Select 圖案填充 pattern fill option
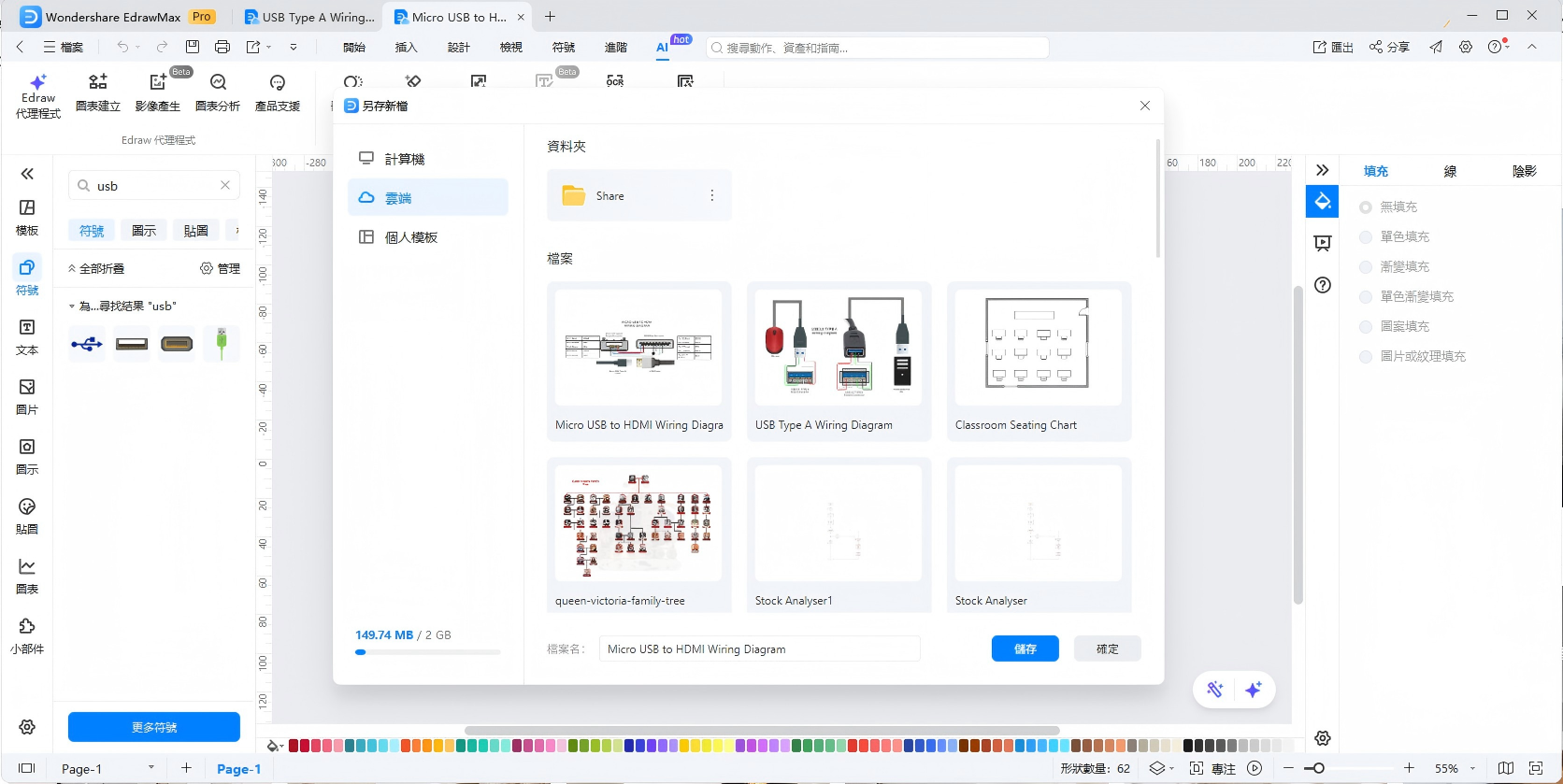 [1395, 326]
